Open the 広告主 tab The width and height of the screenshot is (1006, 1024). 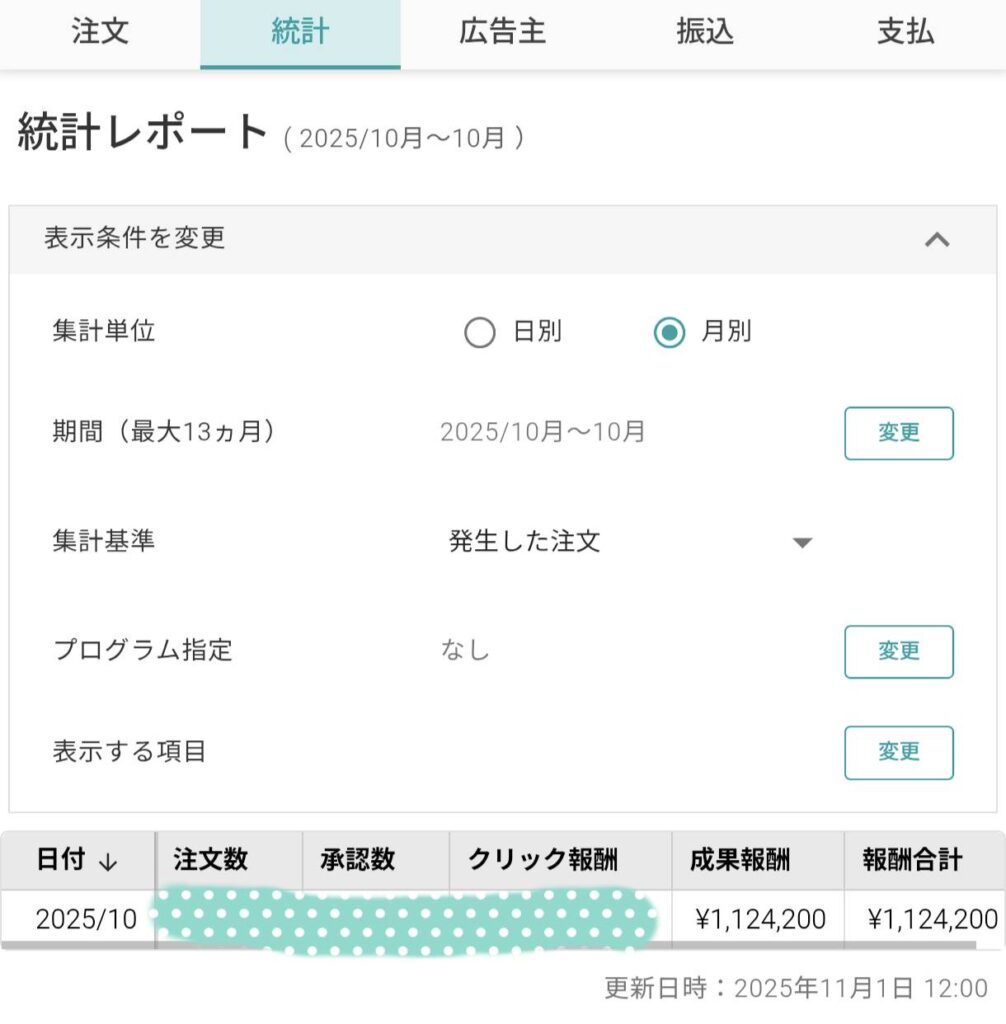pos(502,32)
